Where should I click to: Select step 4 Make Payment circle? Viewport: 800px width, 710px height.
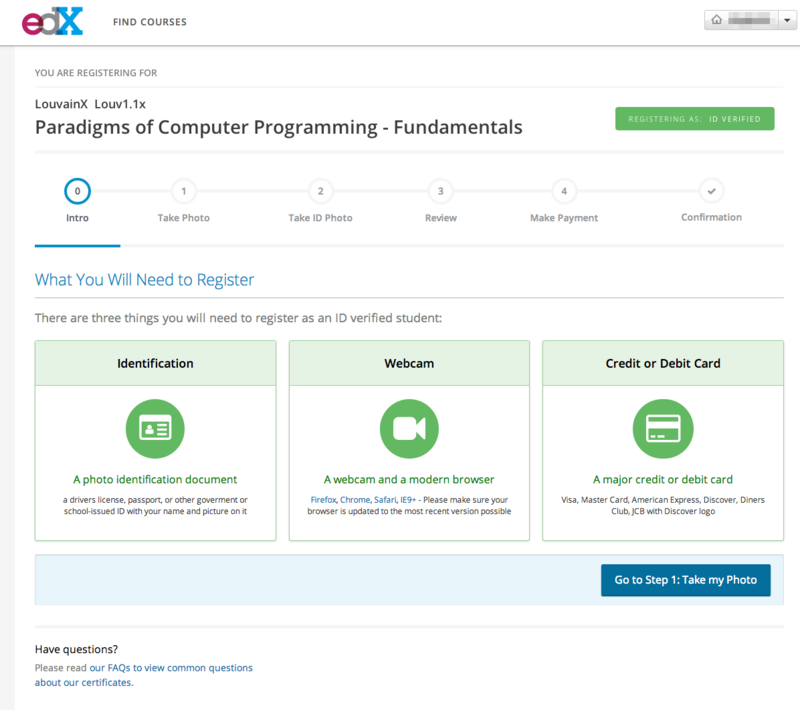pos(564,191)
